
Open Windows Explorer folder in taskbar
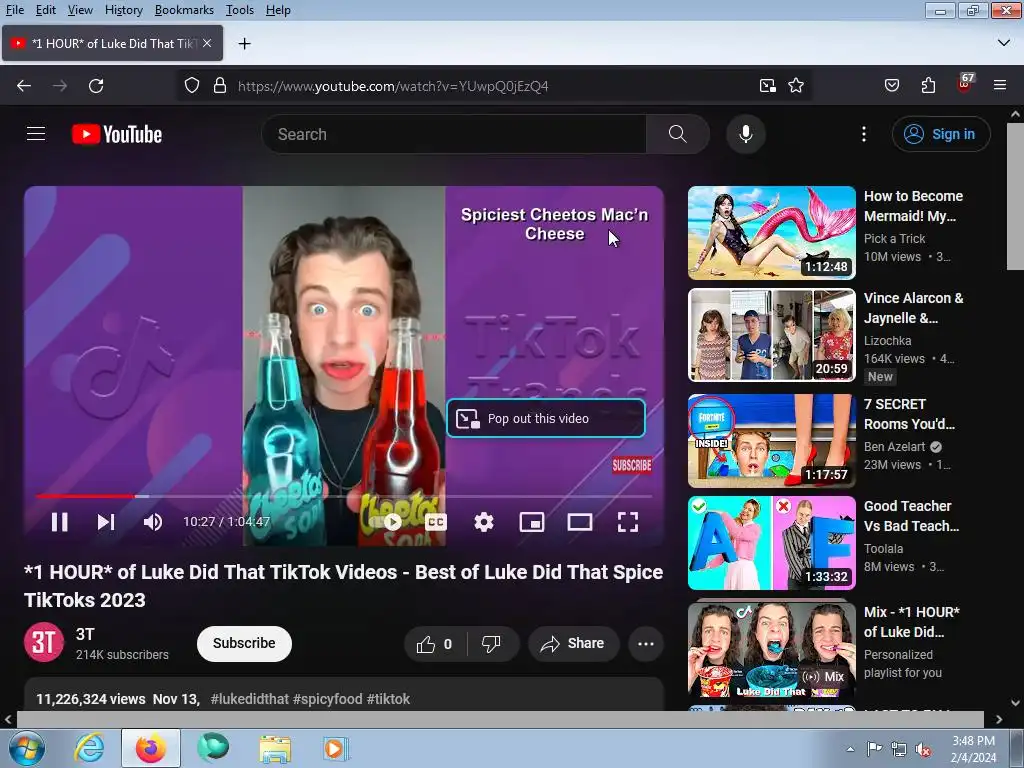275,748
